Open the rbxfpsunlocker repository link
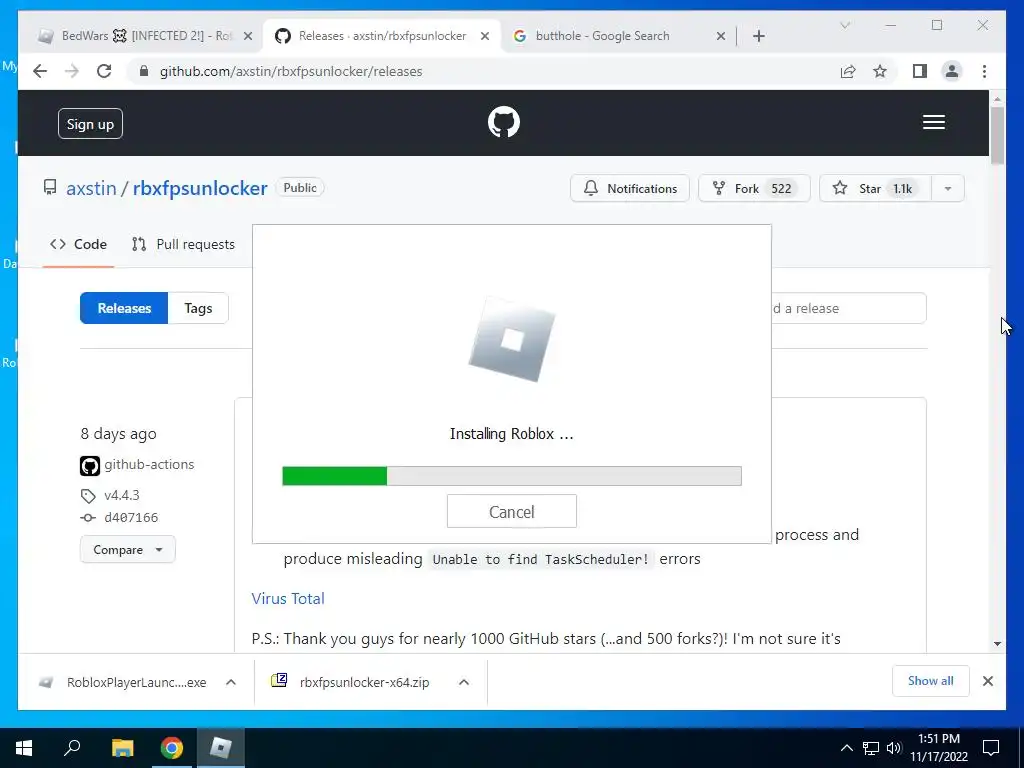Viewport: 1024px width, 768px height. pyautogui.click(x=200, y=188)
